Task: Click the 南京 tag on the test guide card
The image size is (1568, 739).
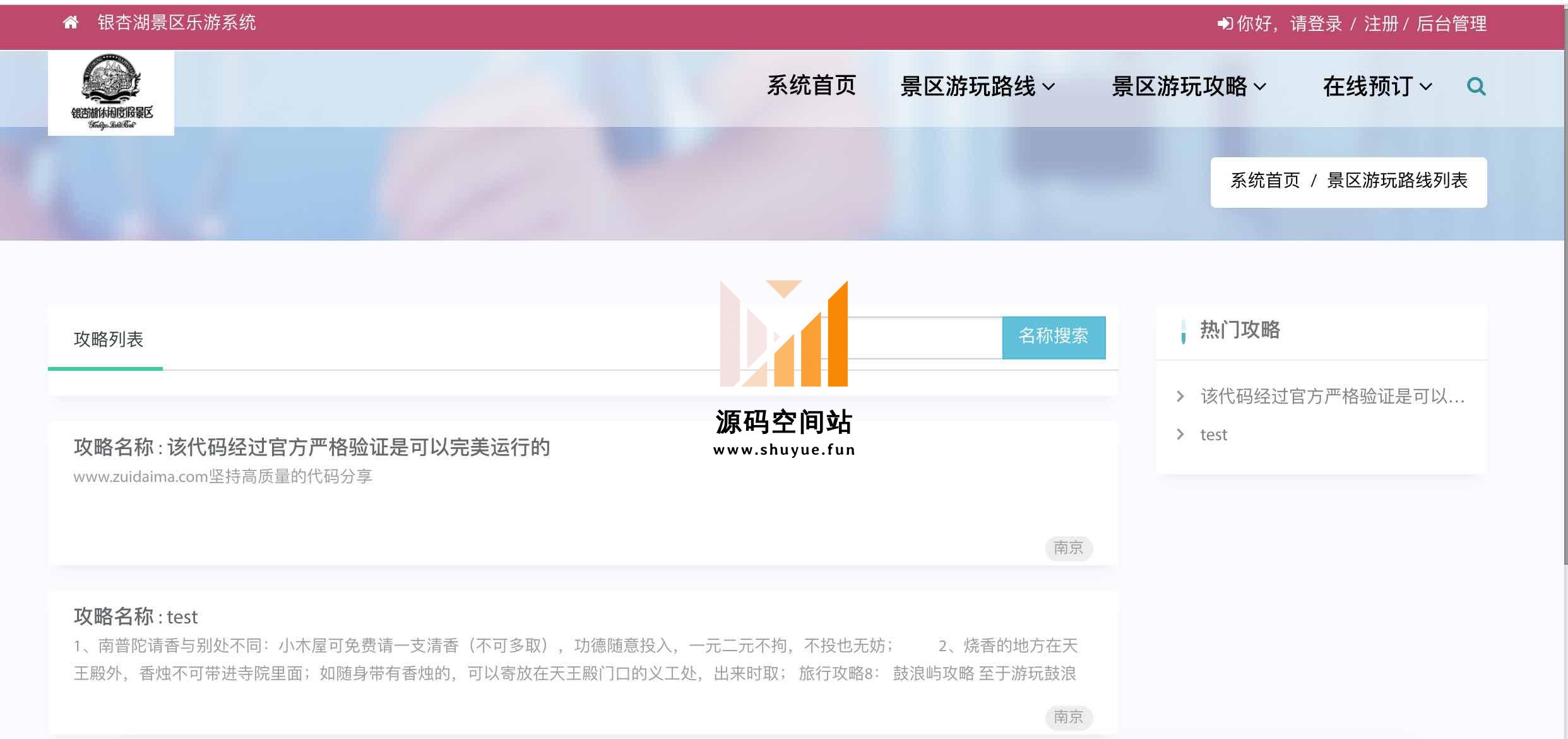Action: [x=1069, y=717]
